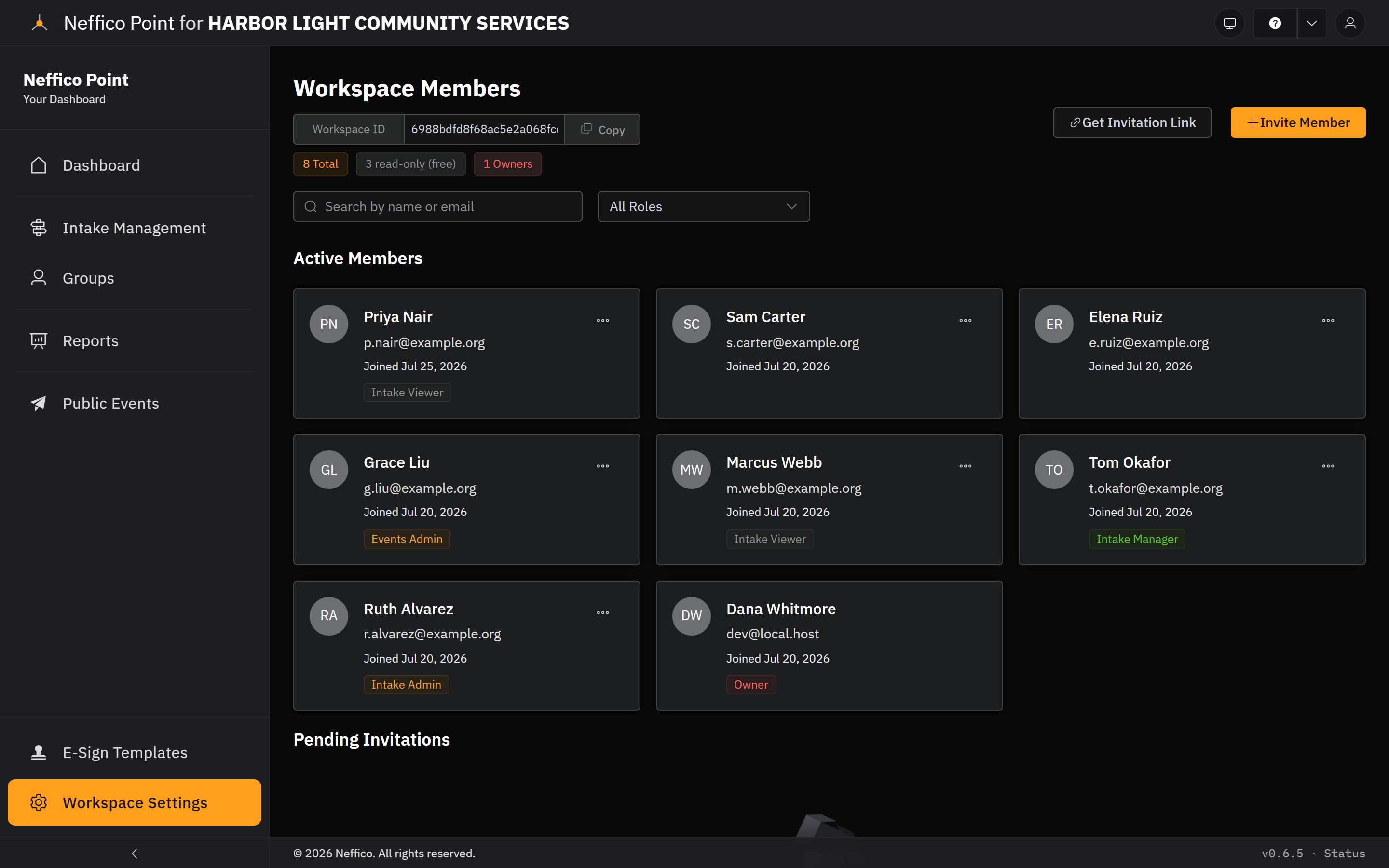Open more options for Sam Carter
The width and height of the screenshot is (1389, 868).
(966, 320)
